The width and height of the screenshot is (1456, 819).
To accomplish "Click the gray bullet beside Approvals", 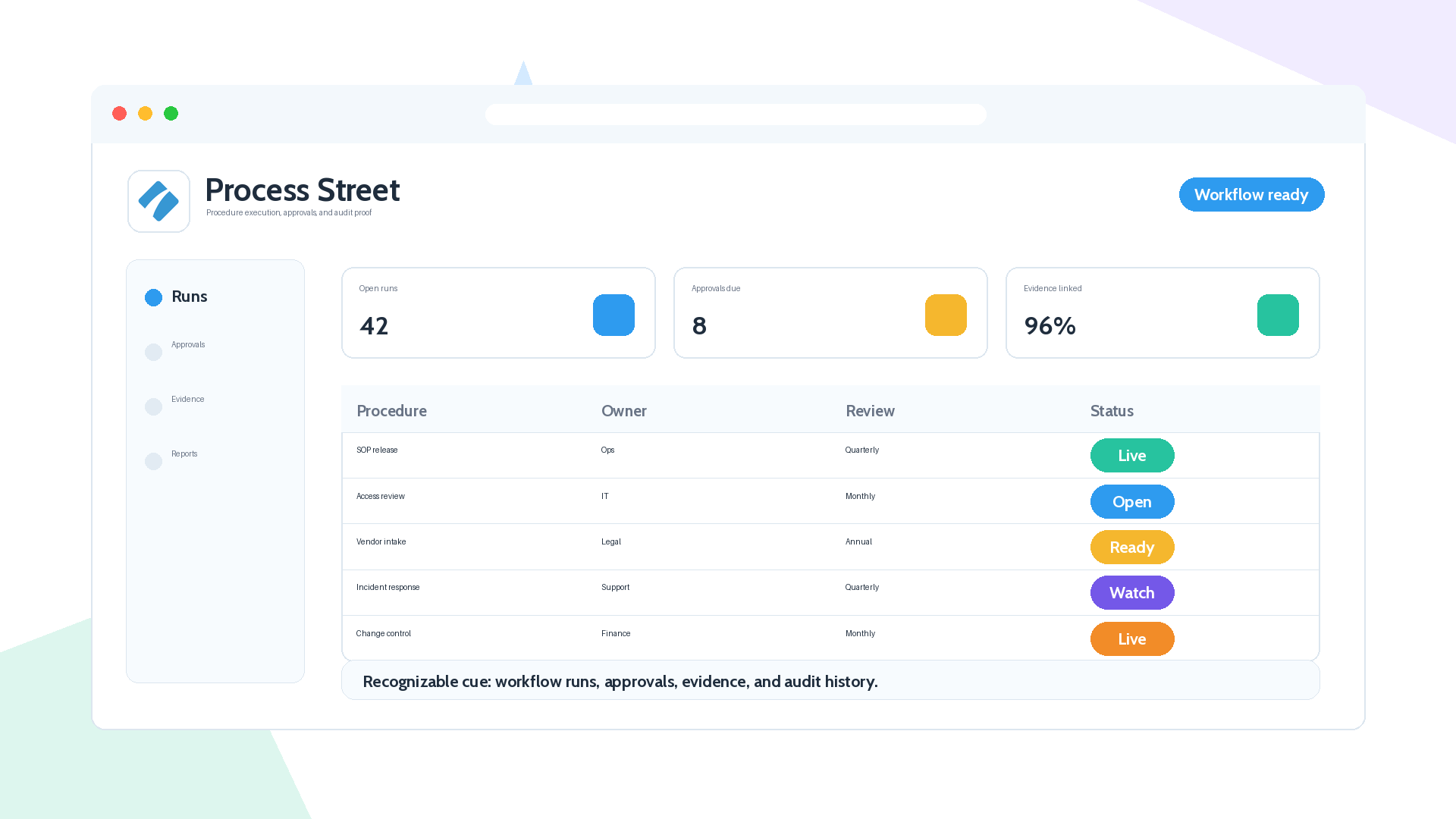I will pyautogui.click(x=153, y=352).
